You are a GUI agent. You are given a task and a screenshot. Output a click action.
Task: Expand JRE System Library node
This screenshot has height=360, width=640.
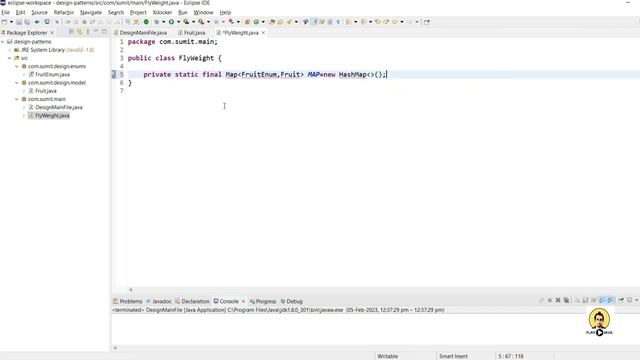click(10, 50)
